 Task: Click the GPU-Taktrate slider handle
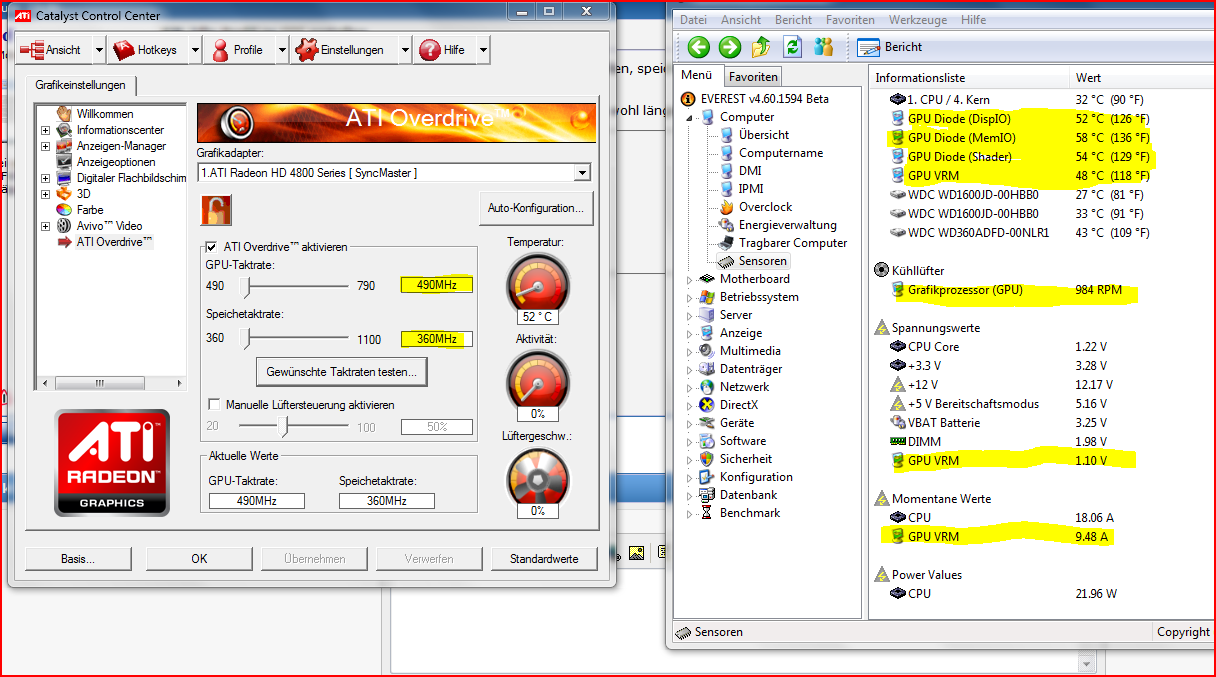pyautogui.click(x=247, y=286)
